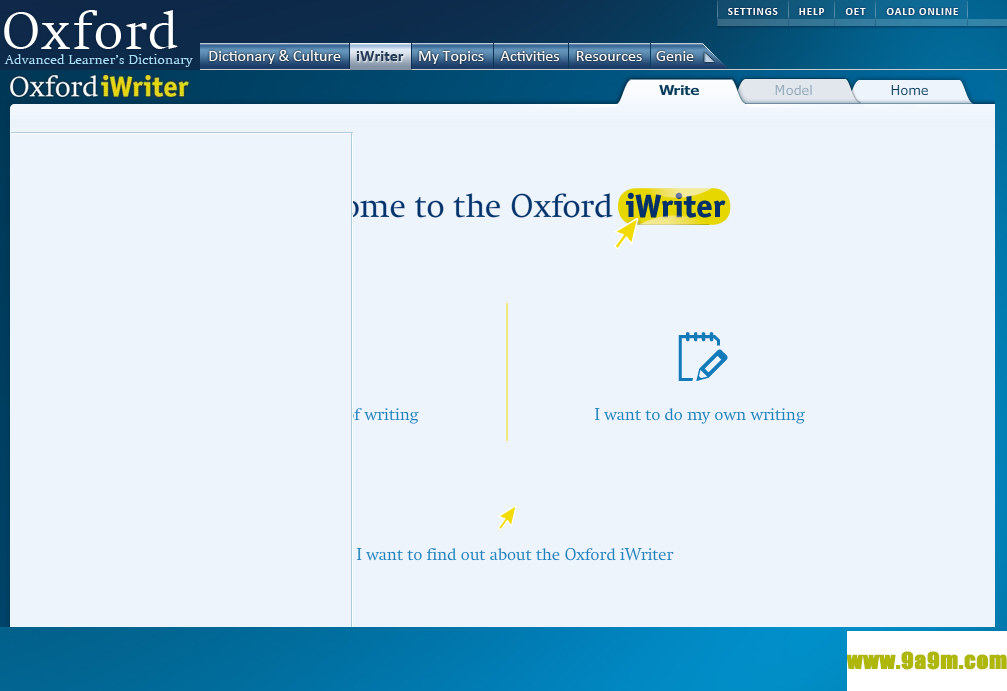Image resolution: width=1007 pixels, height=691 pixels.
Task: Switch to the Home tab
Action: click(909, 91)
